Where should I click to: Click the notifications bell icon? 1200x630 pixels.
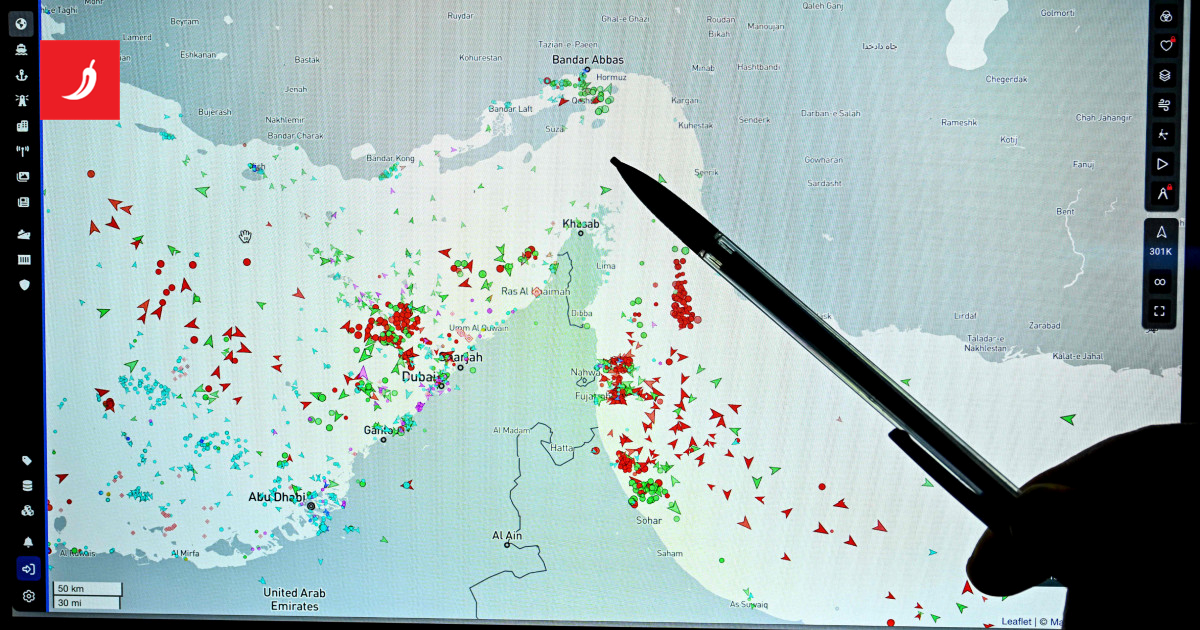pos(28,542)
